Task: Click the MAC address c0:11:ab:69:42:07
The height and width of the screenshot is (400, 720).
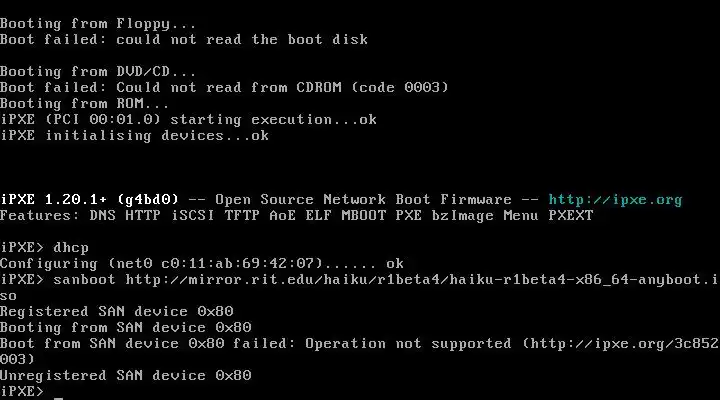Action: click(x=237, y=264)
